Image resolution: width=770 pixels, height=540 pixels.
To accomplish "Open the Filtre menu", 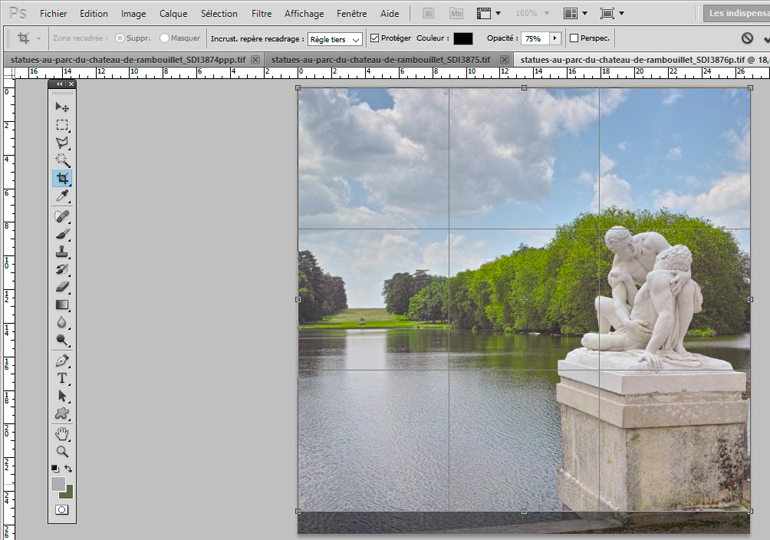I will (261, 14).
